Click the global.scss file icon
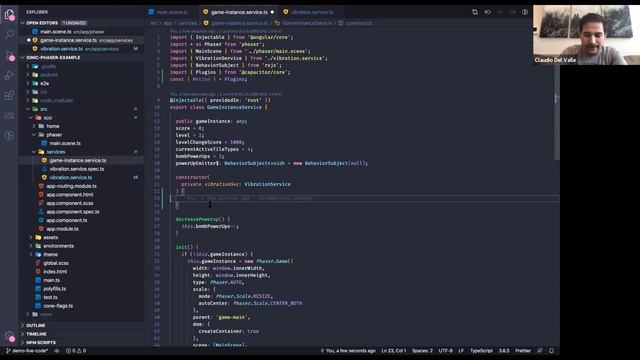The width and height of the screenshot is (640, 360). [38, 263]
